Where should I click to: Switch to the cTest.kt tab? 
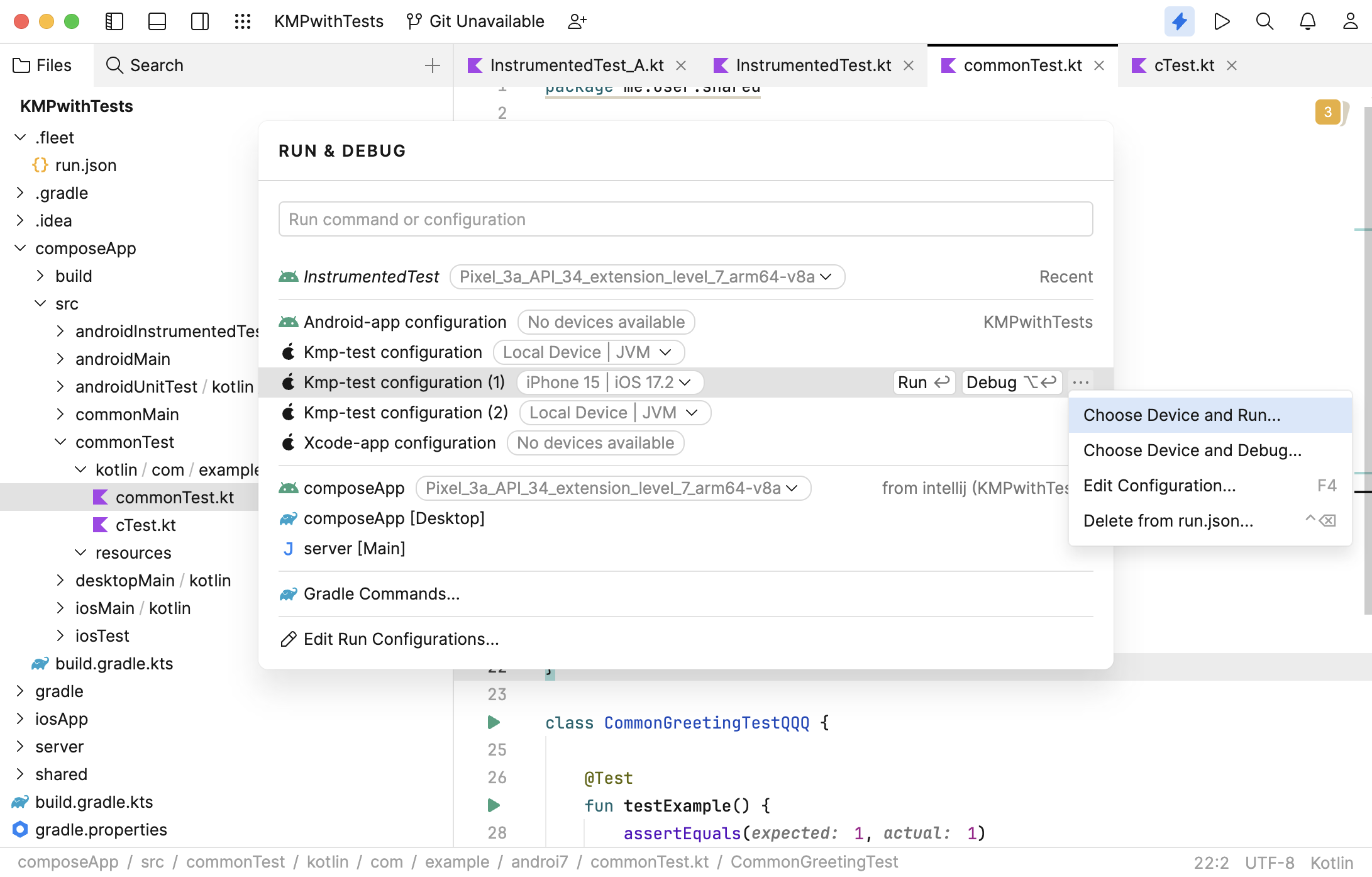(x=1184, y=64)
